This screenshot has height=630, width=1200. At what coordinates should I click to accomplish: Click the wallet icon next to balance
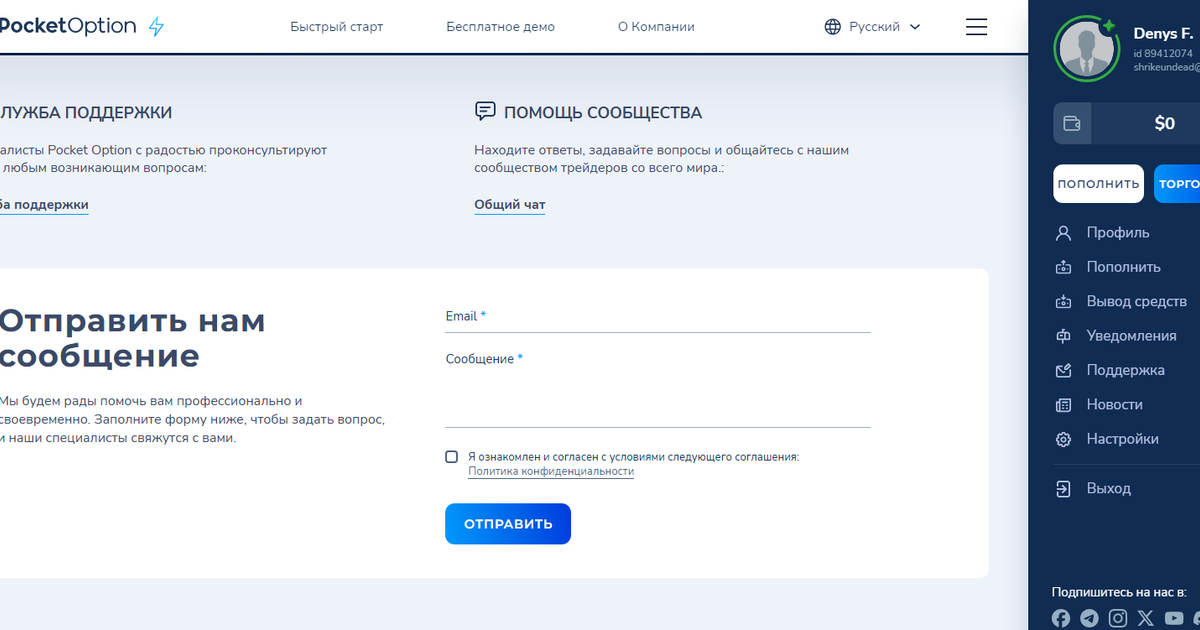click(1072, 124)
